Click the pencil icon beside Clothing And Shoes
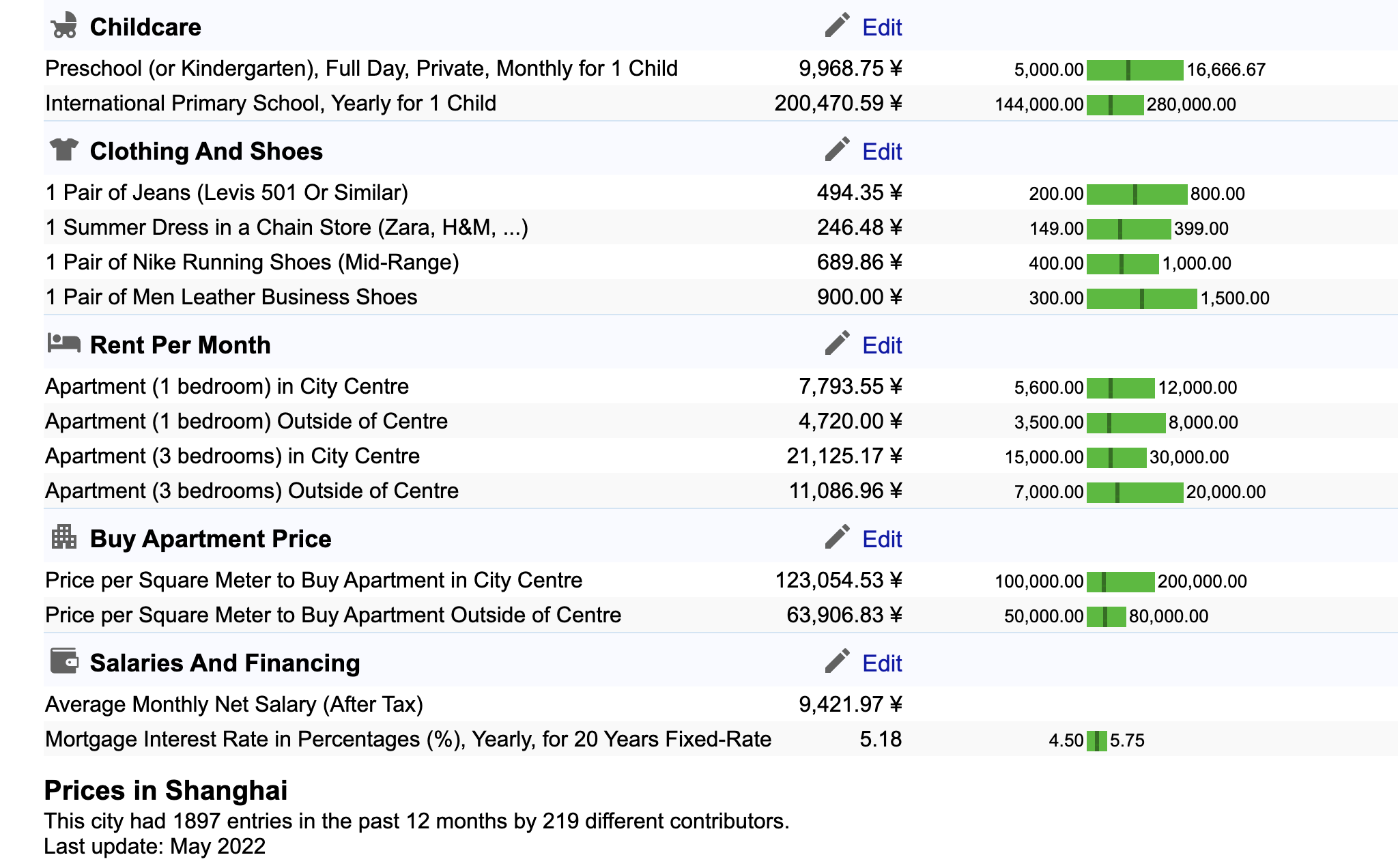 click(837, 150)
